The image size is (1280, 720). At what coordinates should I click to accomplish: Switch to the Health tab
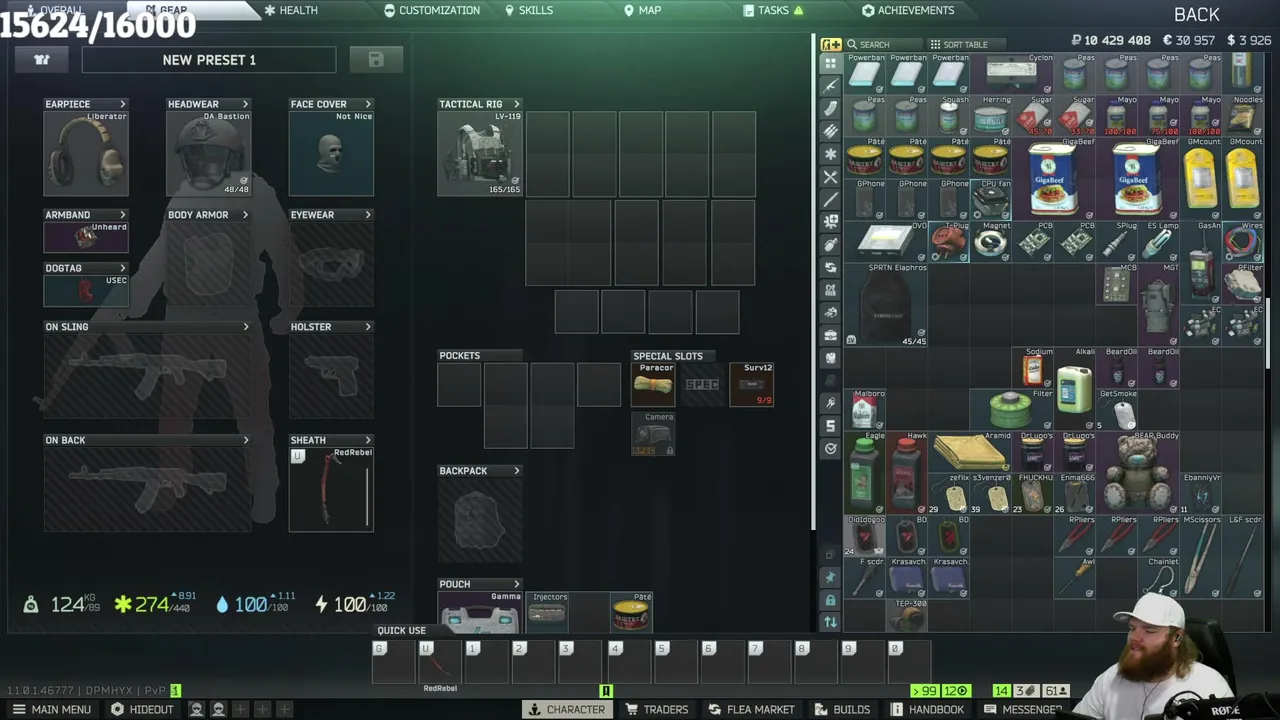tap(291, 10)
